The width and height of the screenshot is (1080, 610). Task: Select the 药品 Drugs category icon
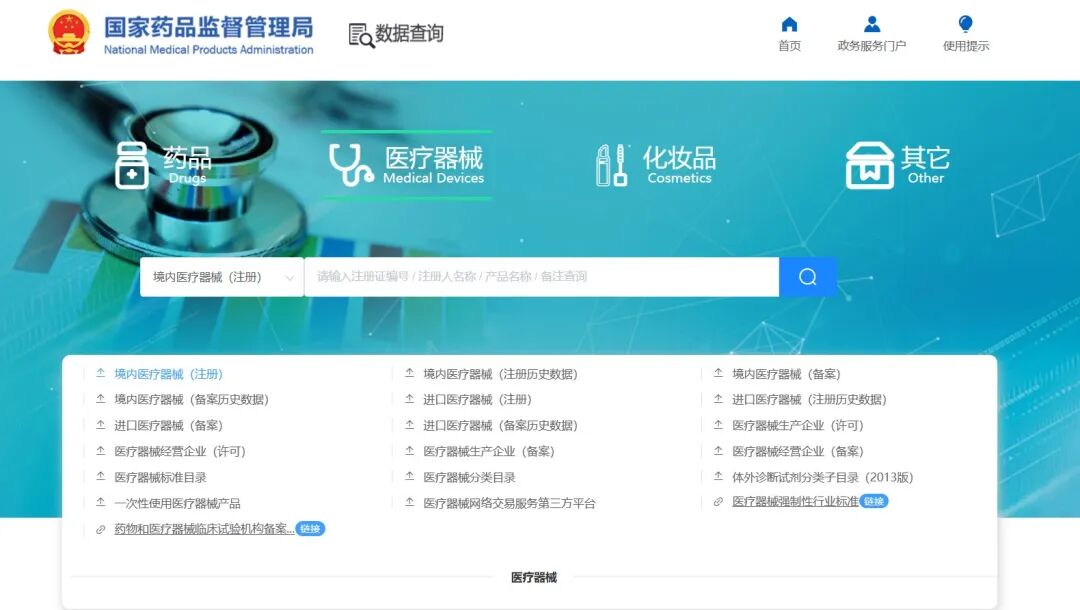pos(132,162)
